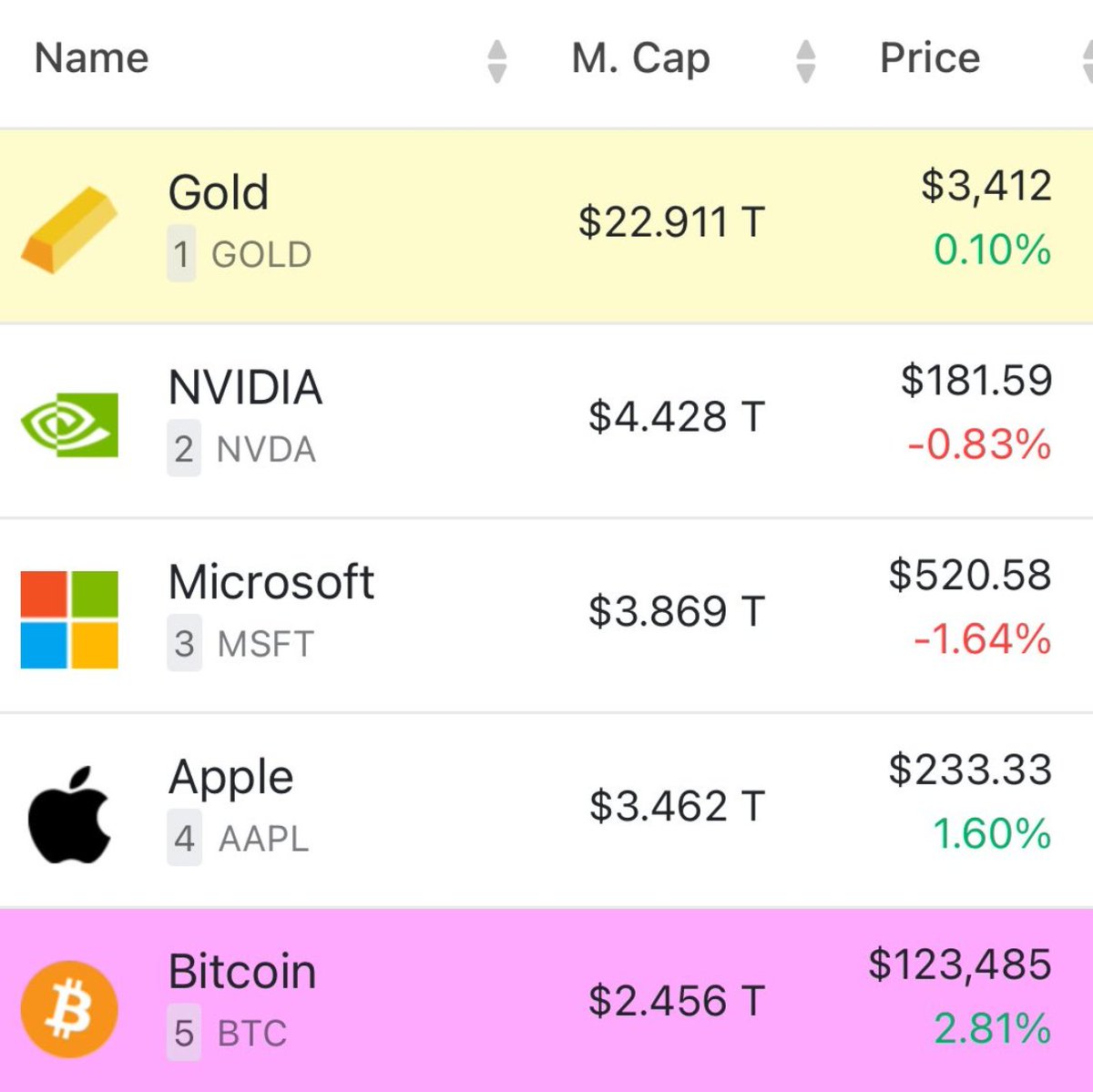Screen dimensions: 1093x1092
Task: Click the Price column header
Action: [930, 58]
